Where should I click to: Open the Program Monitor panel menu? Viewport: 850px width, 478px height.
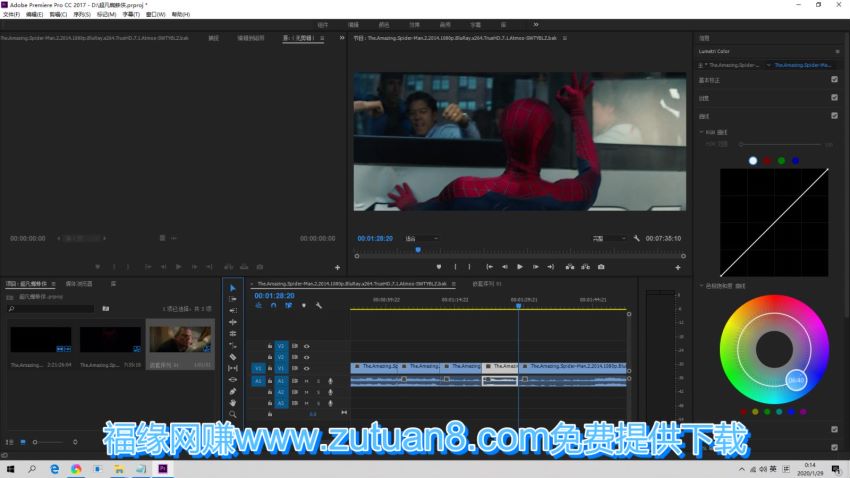[x=564, y=38]
